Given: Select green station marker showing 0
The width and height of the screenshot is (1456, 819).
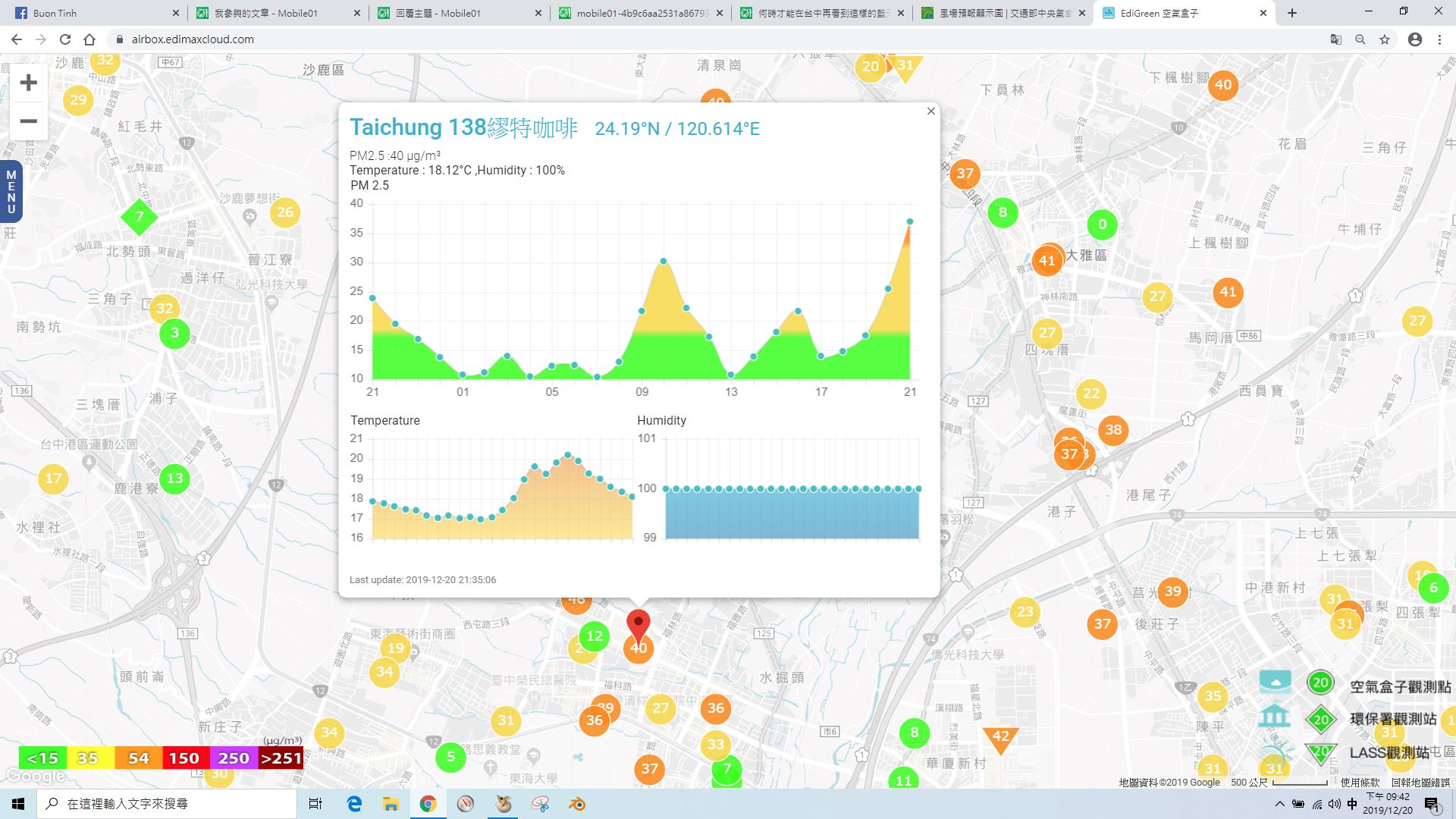Looking at the screenshot, I should point(1102,224).
